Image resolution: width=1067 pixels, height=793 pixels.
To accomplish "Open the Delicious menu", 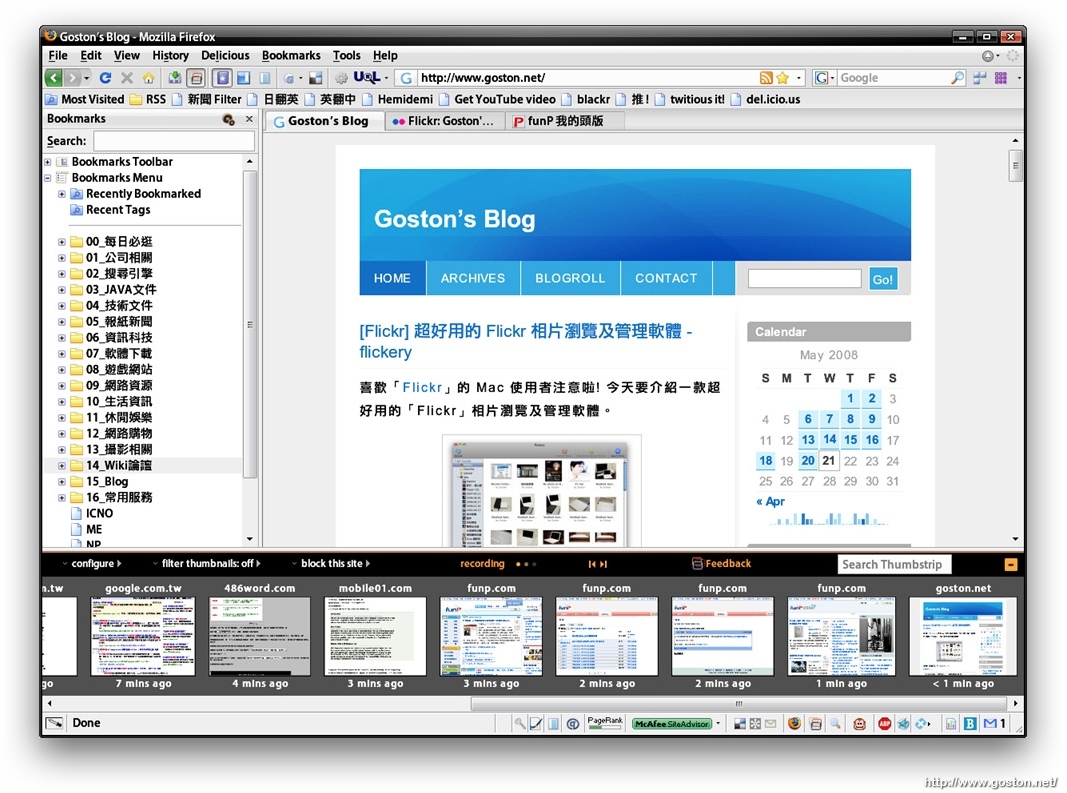I will (225, 55).
